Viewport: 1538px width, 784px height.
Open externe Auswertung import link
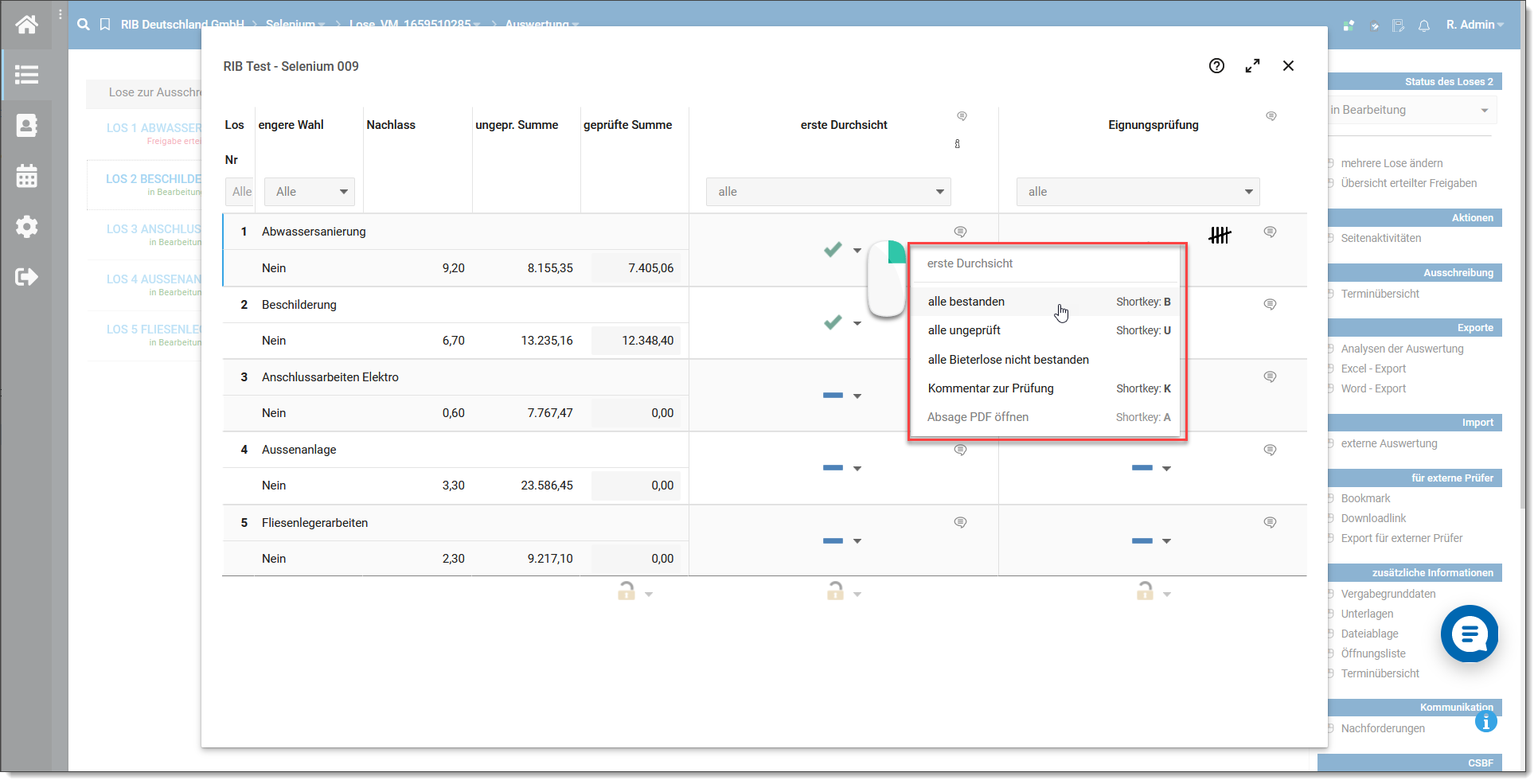click(1389, 443)
